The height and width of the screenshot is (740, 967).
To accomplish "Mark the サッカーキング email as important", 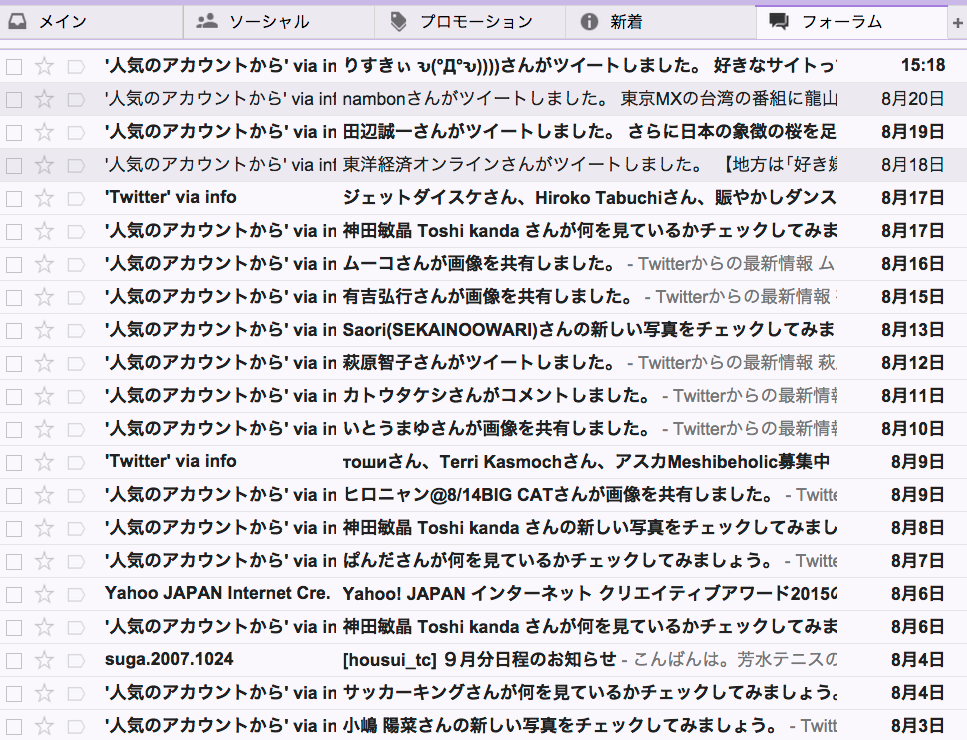I will tap(76, 693).
